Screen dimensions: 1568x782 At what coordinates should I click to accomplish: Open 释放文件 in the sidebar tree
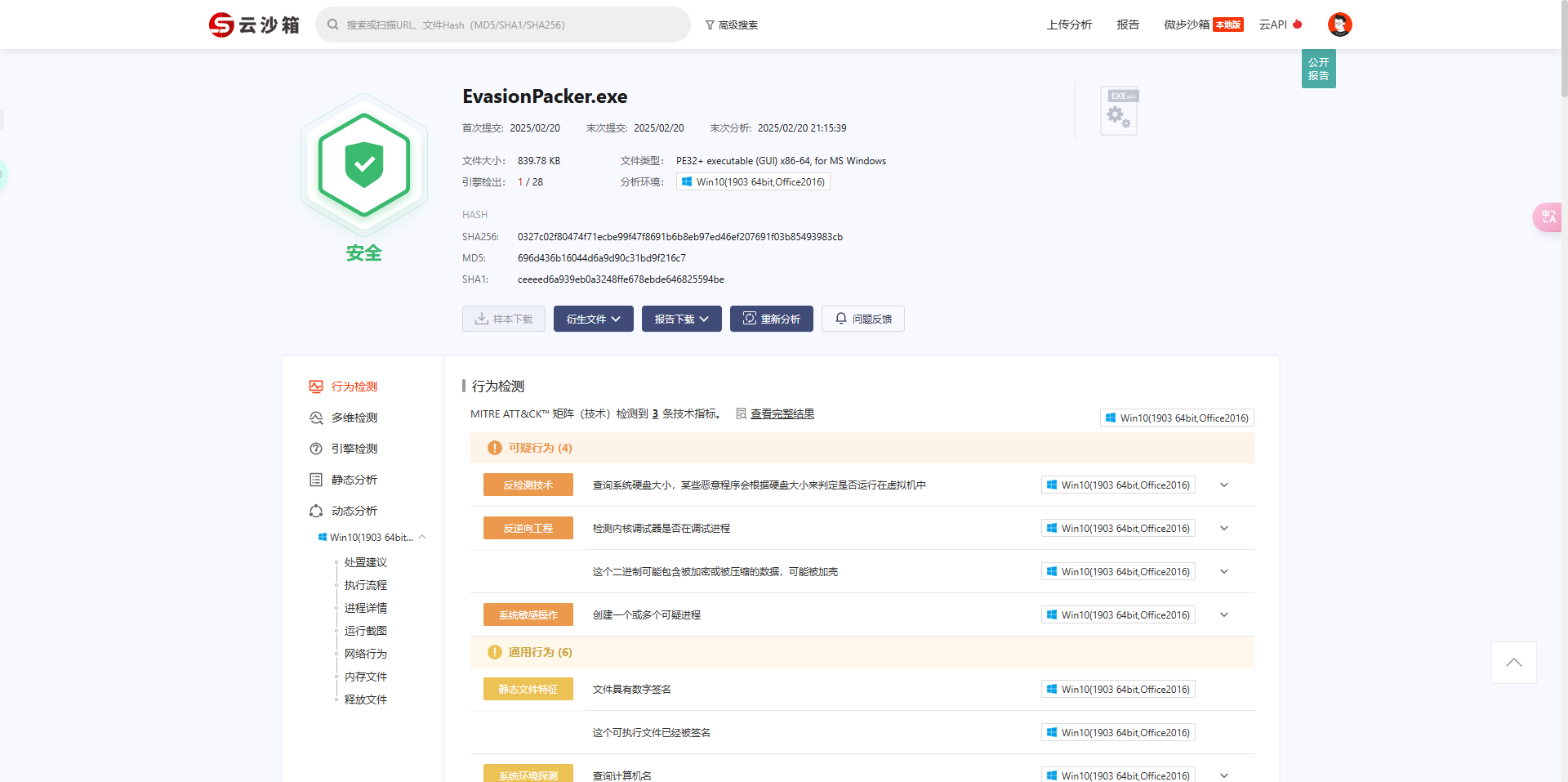(x=366, y=699)
